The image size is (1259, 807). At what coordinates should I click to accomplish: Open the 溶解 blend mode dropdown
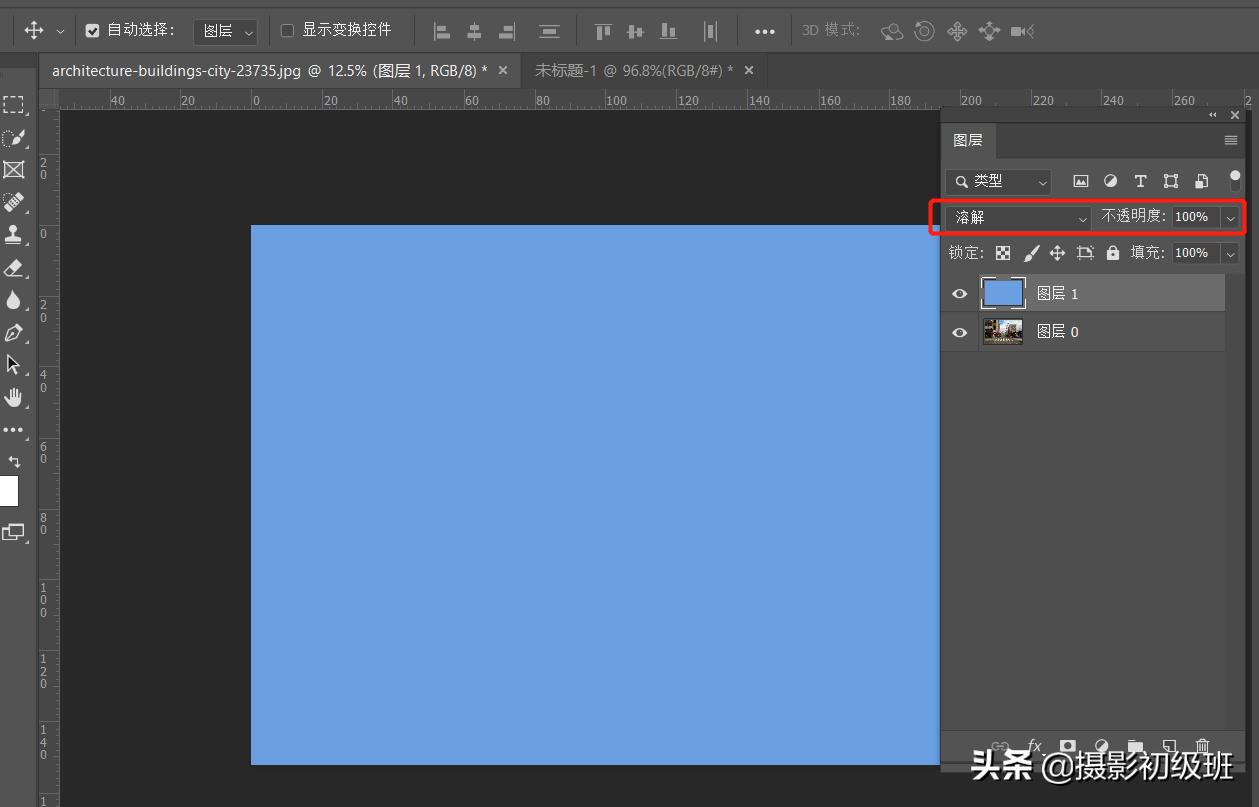pos(1019,217)
